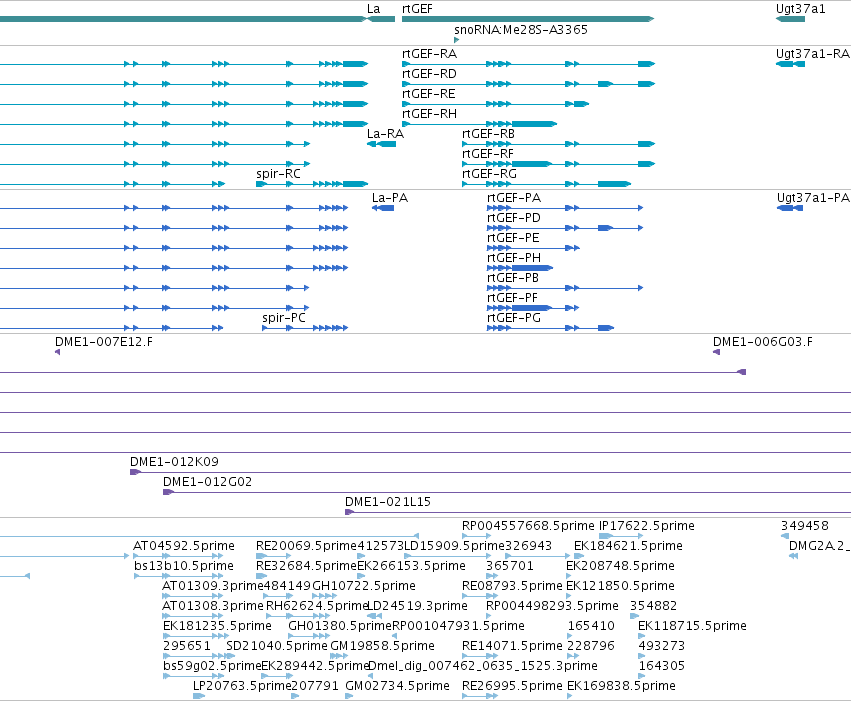The image size is (851, 701).
Task: Click EST RE14071.5prime
Action: coord(512,646)
